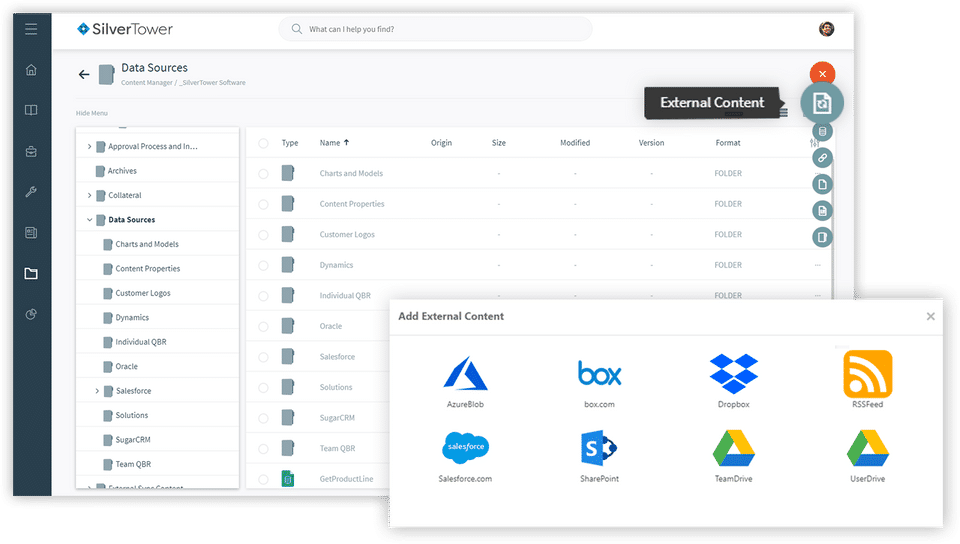This screenshot has width=960, height=544.
Task: Choose SharePoint external content source
Action: (x=599, y=456)
